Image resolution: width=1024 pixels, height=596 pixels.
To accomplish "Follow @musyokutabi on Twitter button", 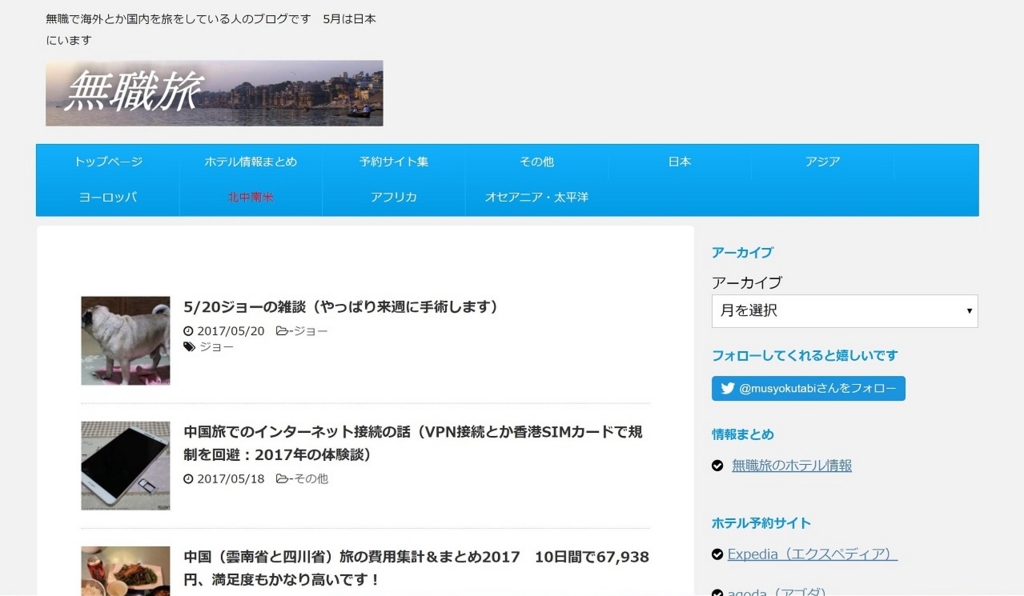I will click(x=808, y=388).
